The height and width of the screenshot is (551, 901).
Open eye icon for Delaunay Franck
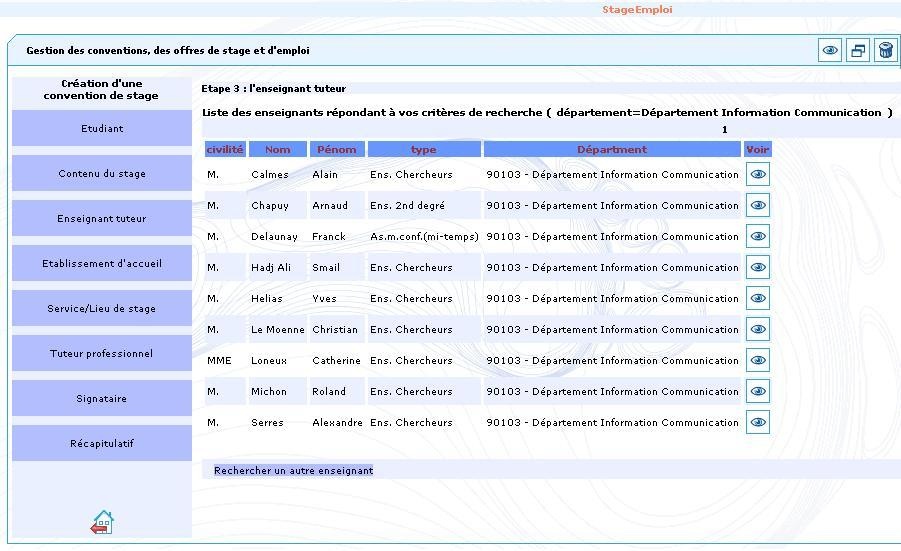tap(758, 236)
